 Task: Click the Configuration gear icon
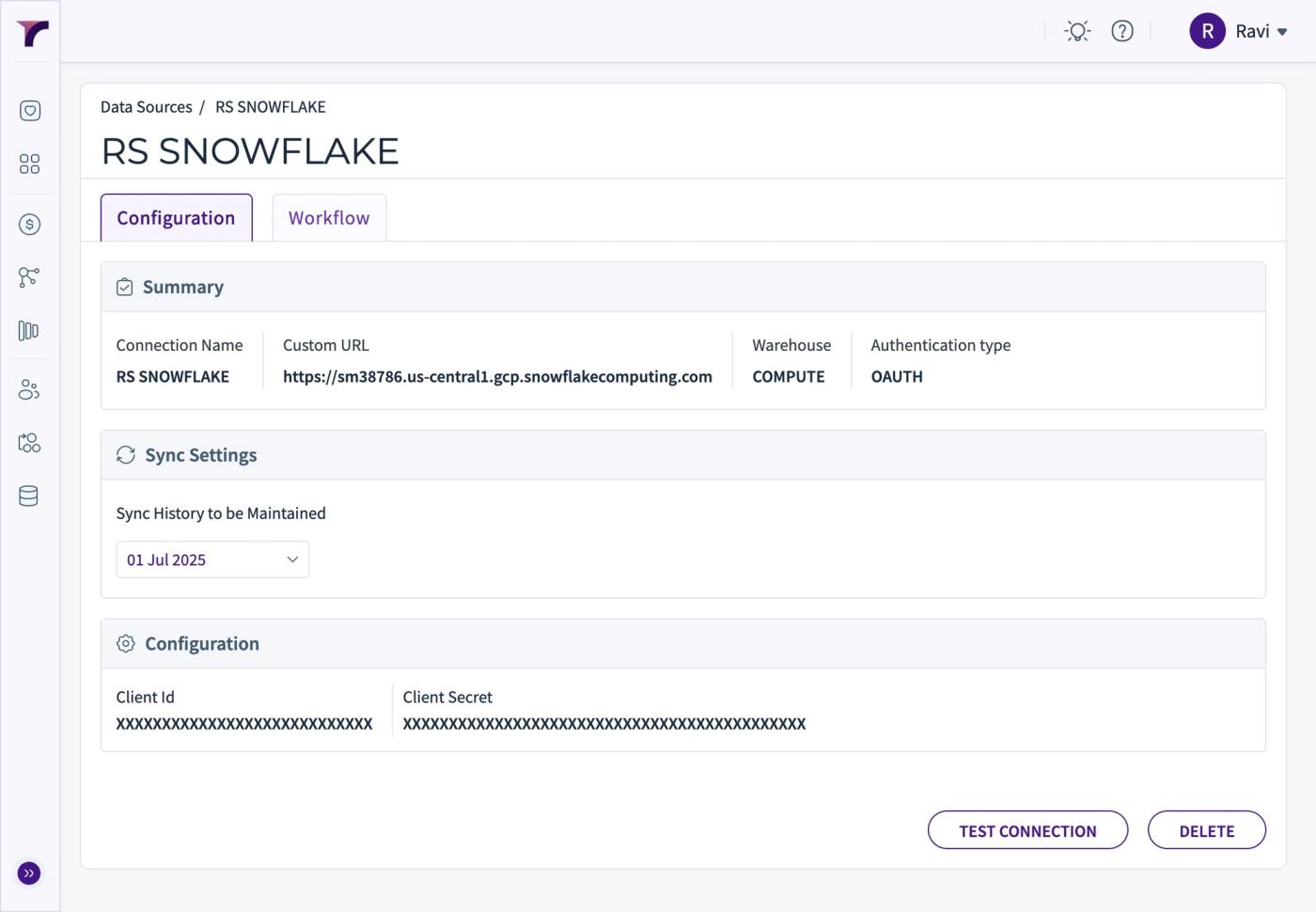click(126, 644)
